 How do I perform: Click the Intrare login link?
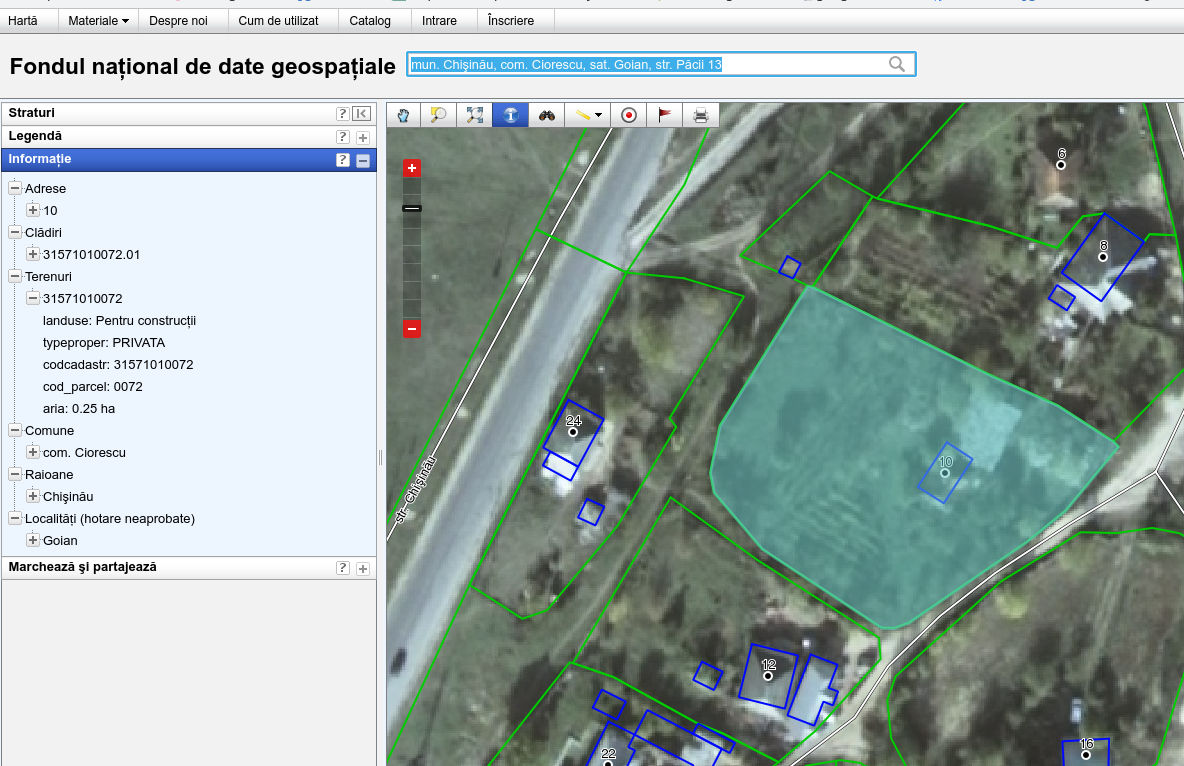439,20
